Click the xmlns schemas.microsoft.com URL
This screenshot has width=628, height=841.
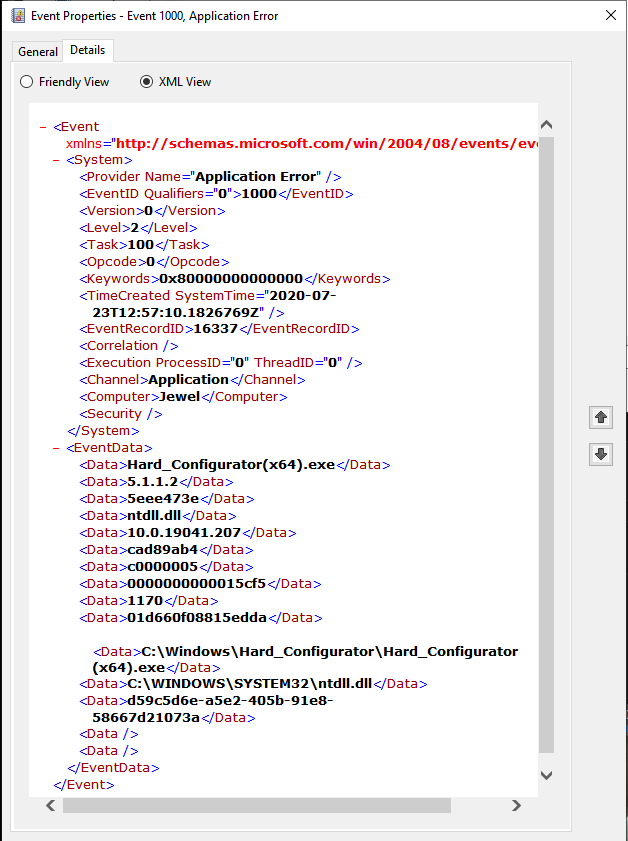[327, 144]
